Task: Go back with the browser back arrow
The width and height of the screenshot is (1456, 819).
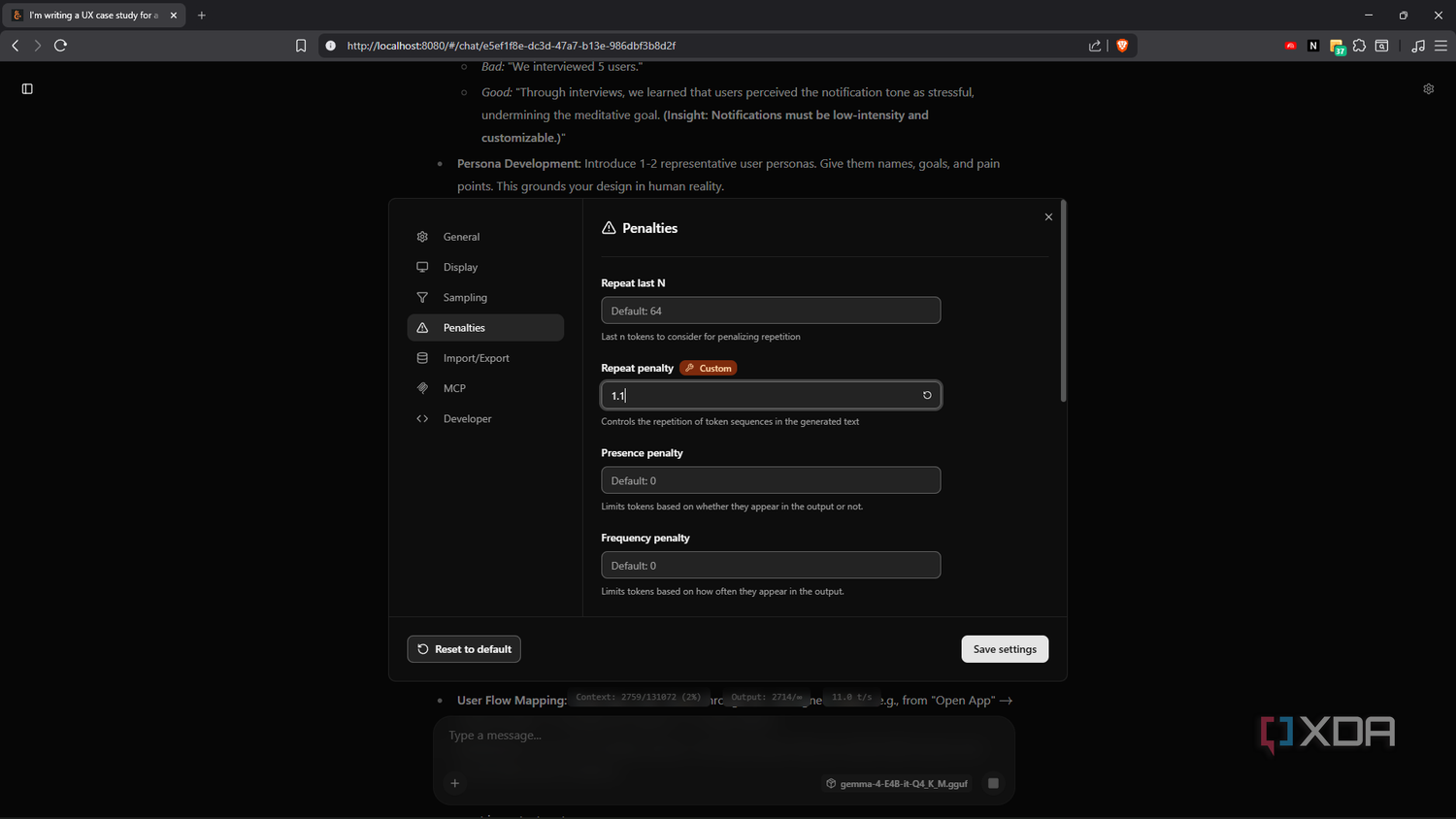Action: (16, 46)
